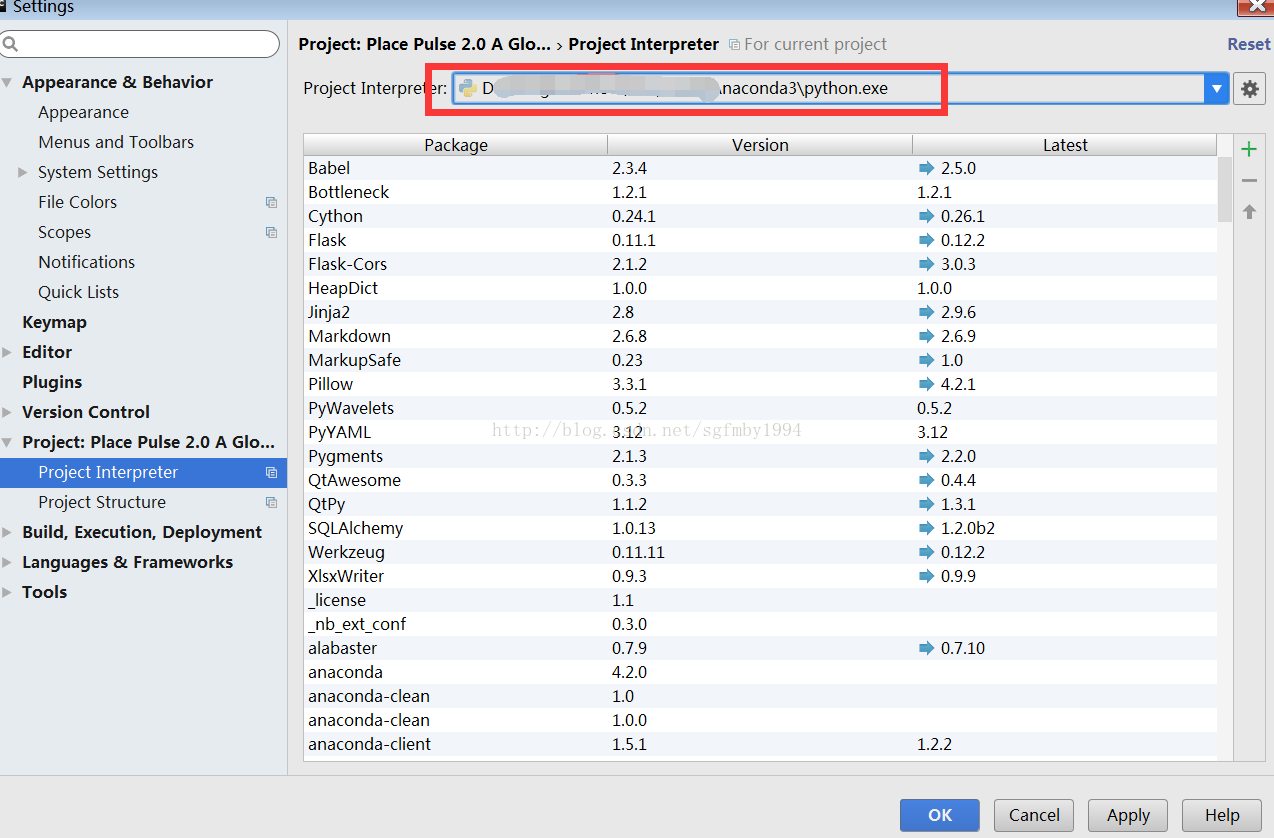Open the Keymap settings page

point(54,322)
